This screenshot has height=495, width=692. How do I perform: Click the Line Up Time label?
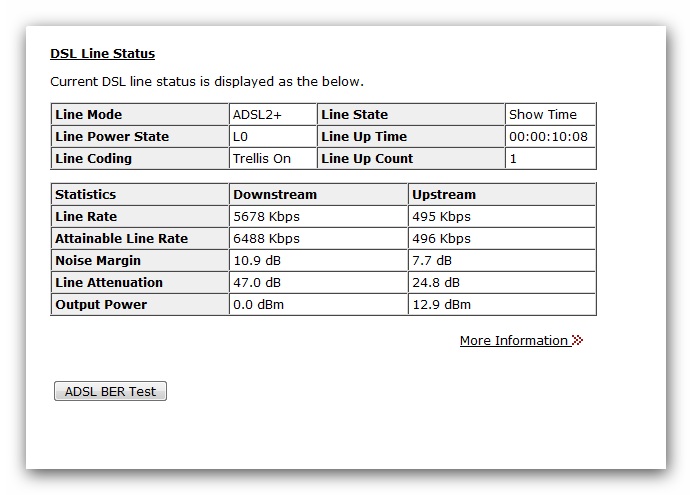(x=364, y=137)
